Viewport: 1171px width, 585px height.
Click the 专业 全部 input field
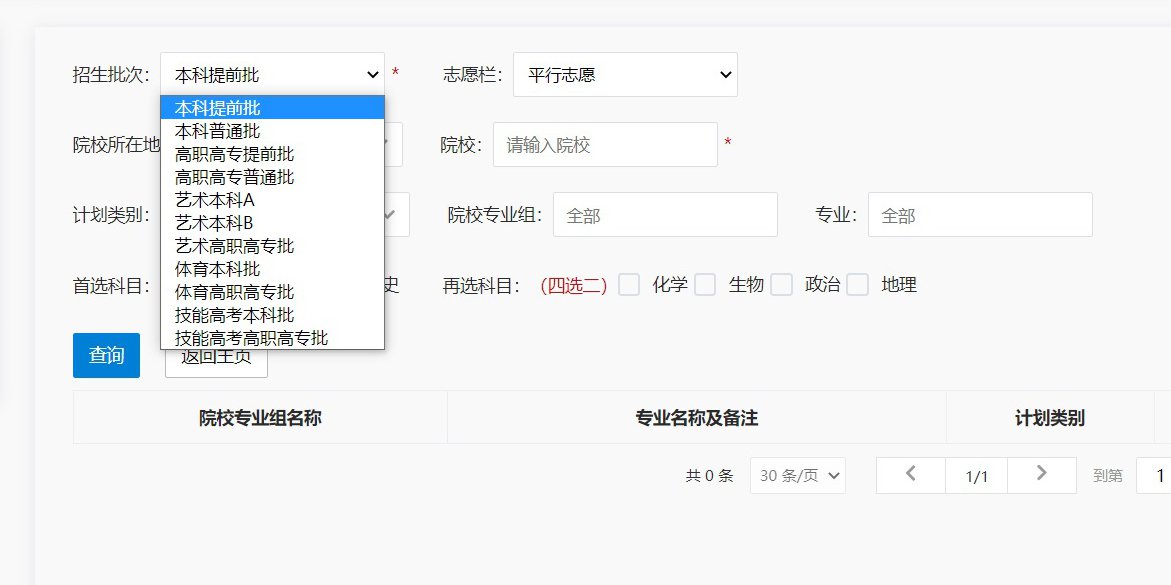tap(980, 215)
